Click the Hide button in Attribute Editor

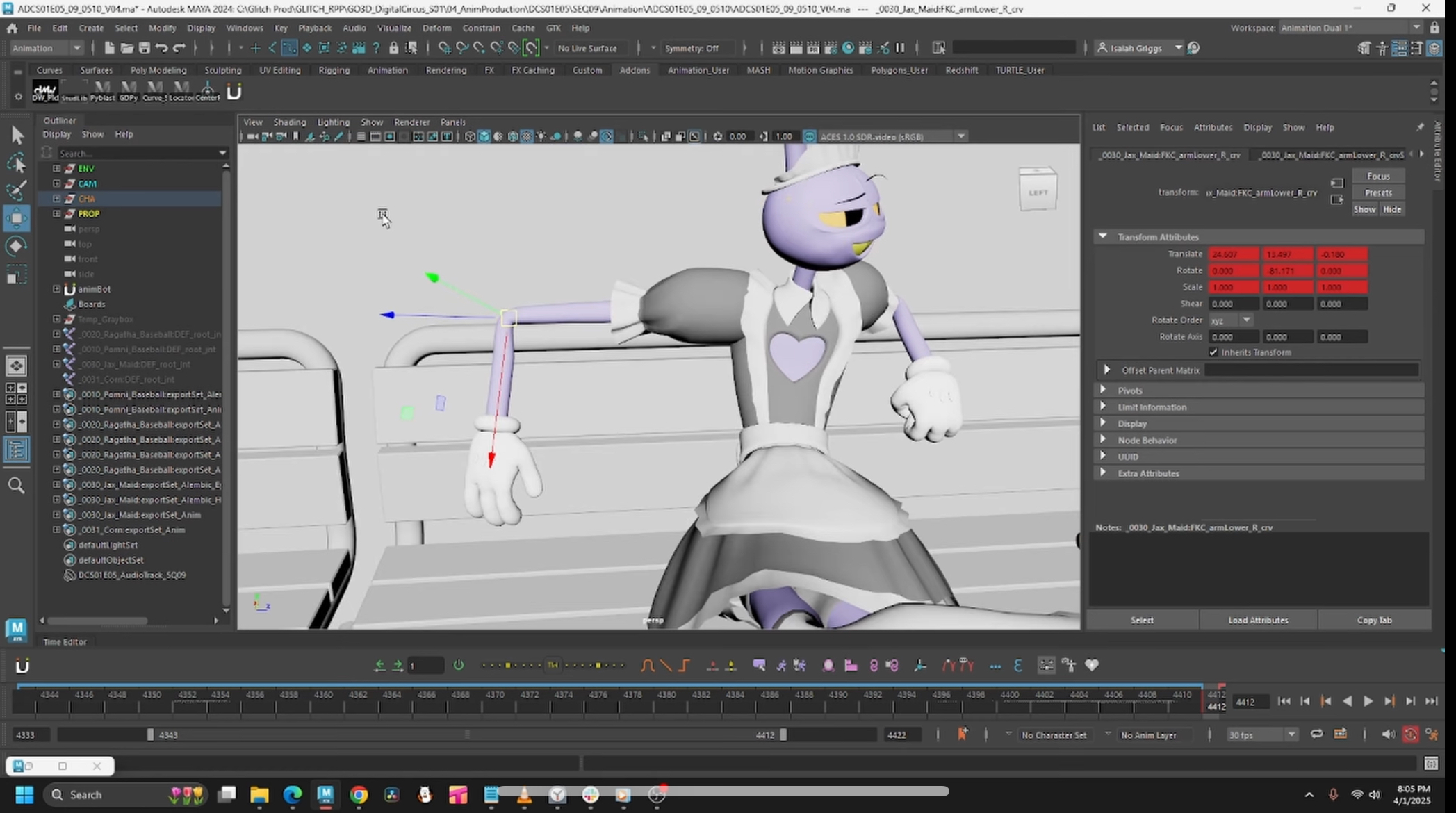tap(1392, 209)
